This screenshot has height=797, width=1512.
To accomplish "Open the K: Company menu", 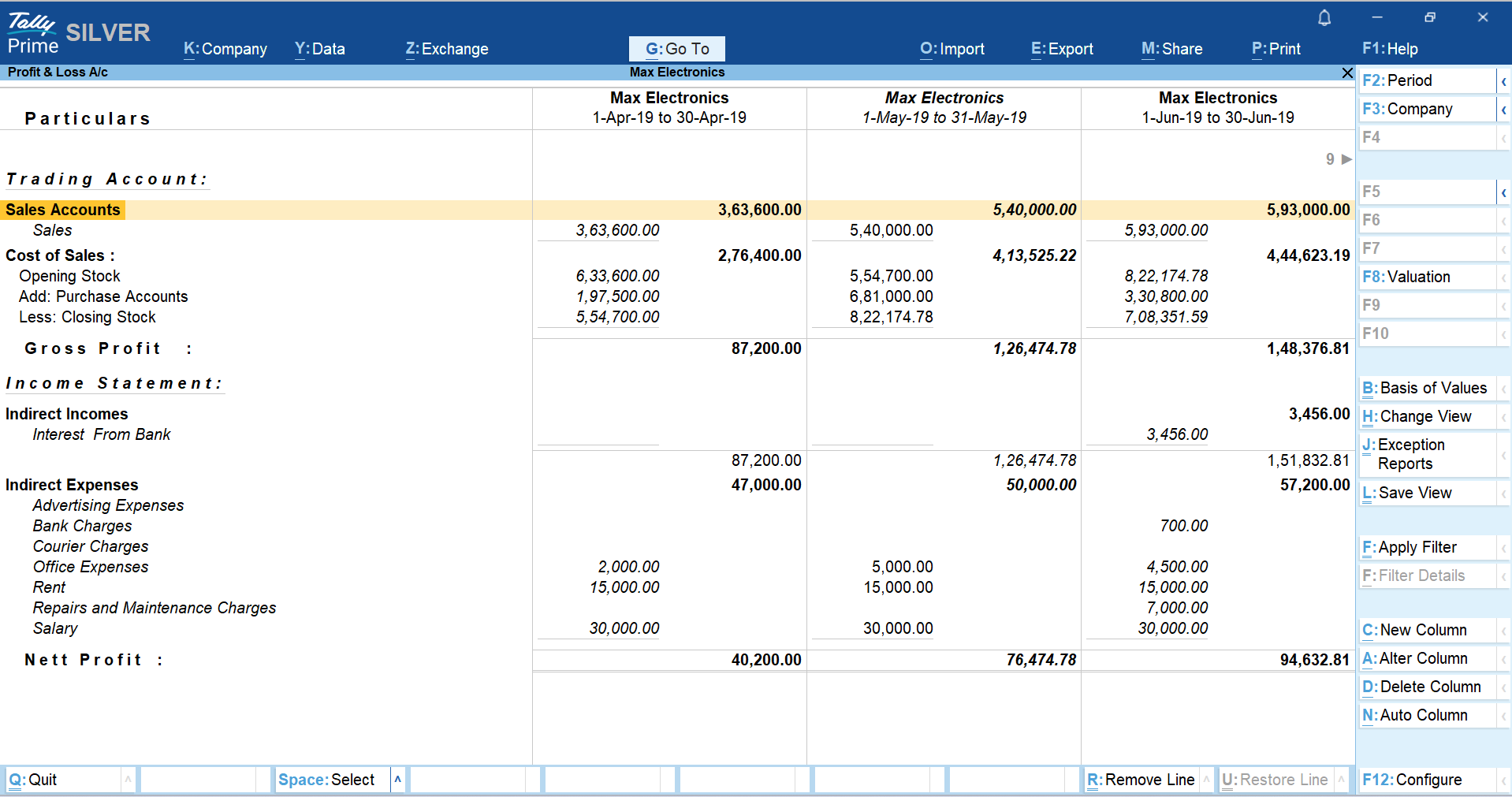I will pyautogui.click(x=225, y=49).
